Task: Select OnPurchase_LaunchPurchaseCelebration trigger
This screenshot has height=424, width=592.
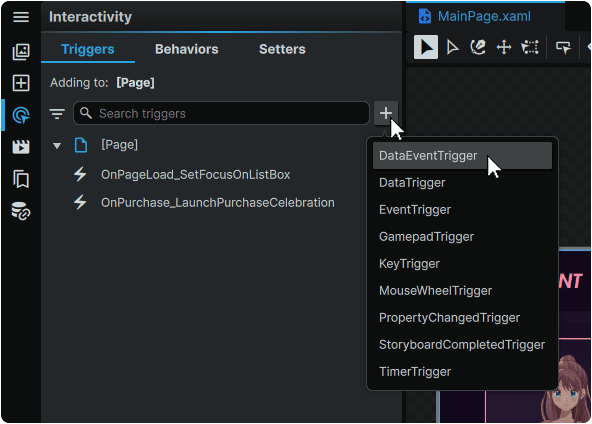Action: click(218, 203)
